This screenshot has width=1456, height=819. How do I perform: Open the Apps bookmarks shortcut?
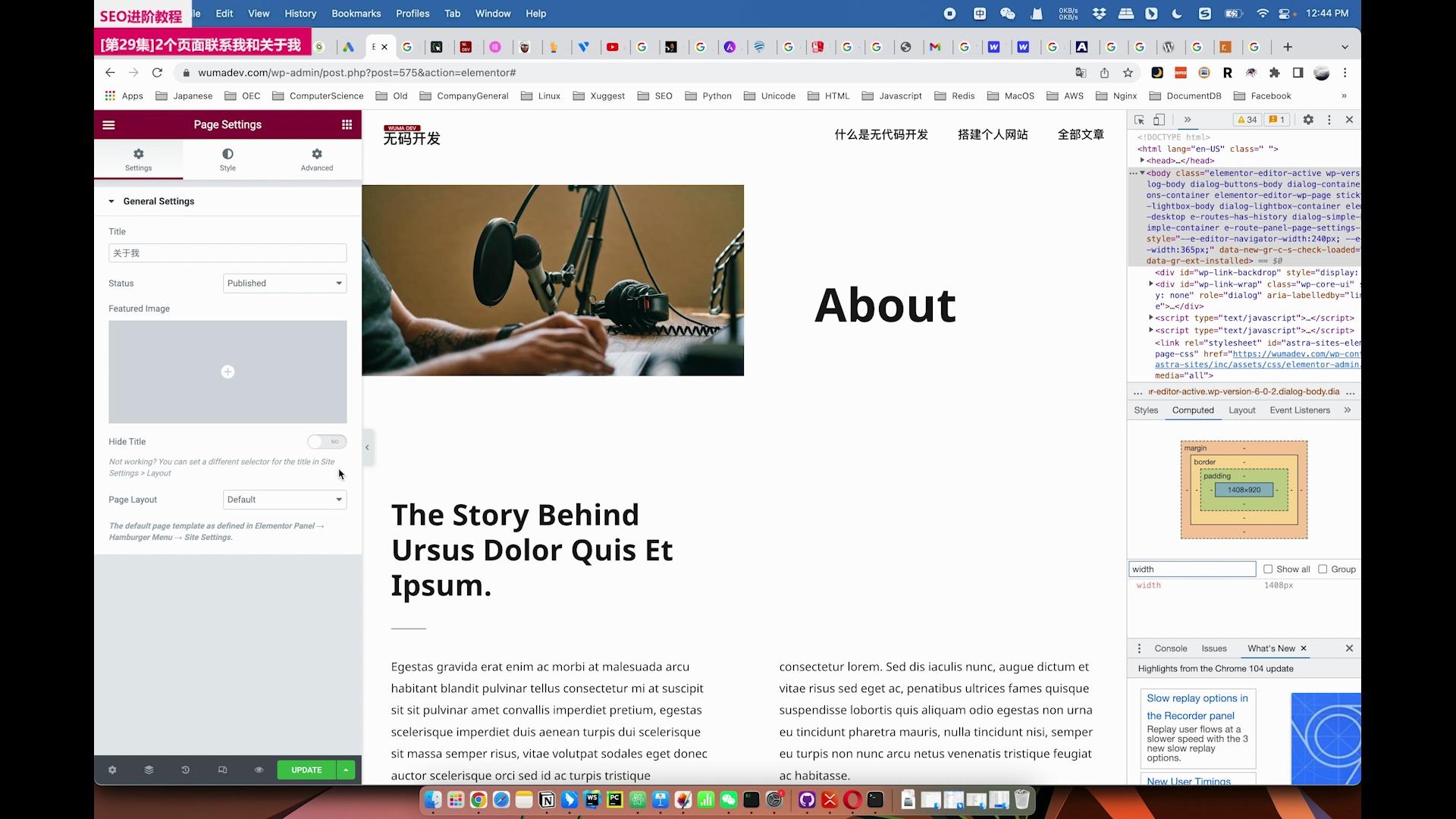(x=124, y=96)
